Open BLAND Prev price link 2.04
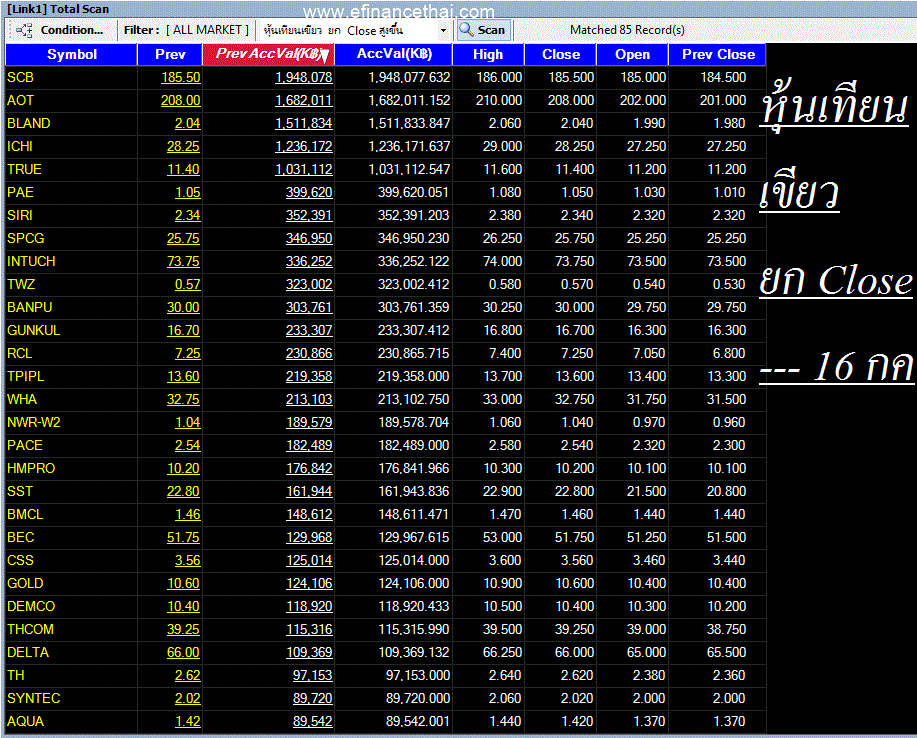The height and width of the screenshot is (738, 917). point(187,123)
